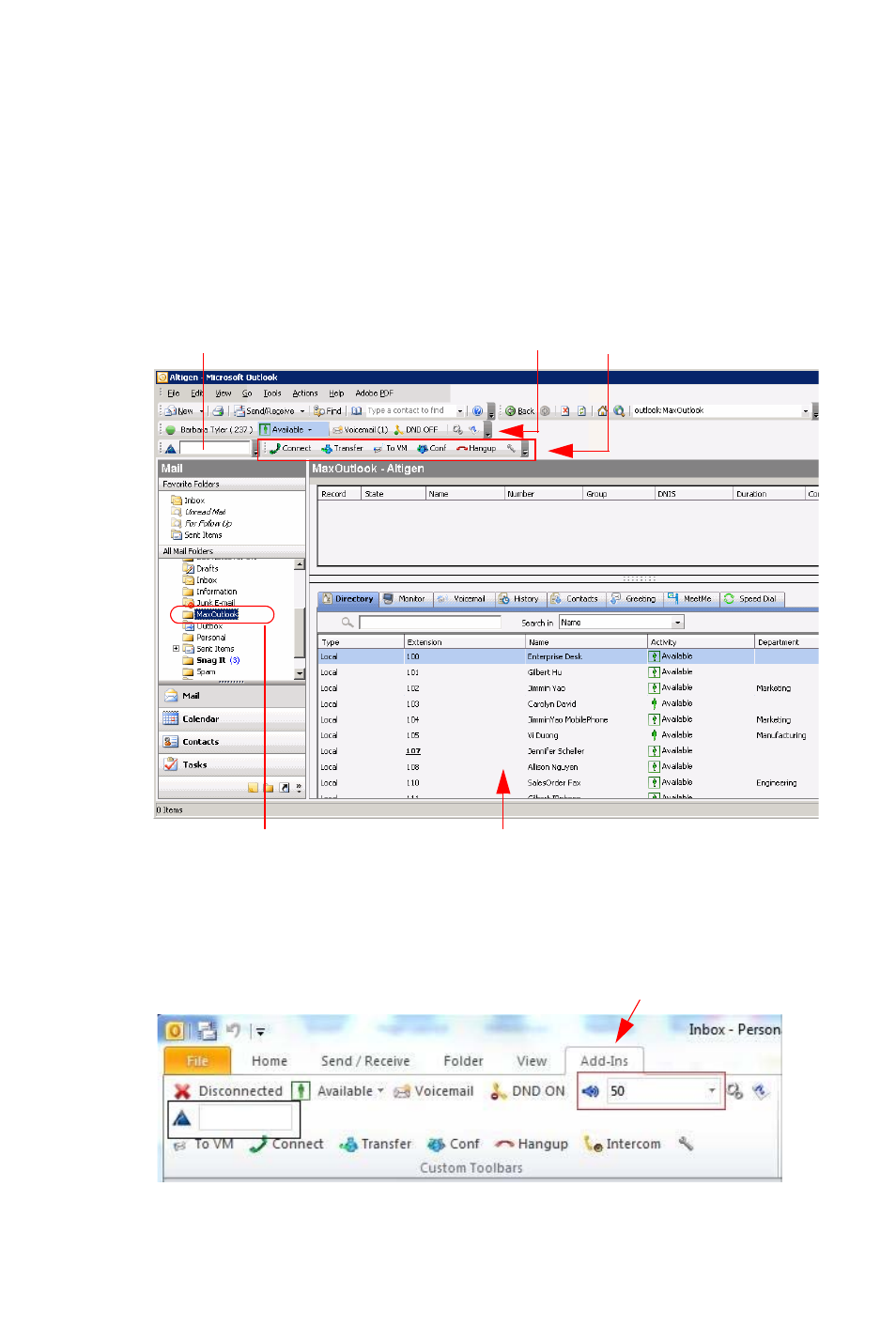This screenshot has width=896, height=1325.
Task: Click the Intercom button in Custom Toolbars
Action: pyautogui.click(x=623, y=1144)
